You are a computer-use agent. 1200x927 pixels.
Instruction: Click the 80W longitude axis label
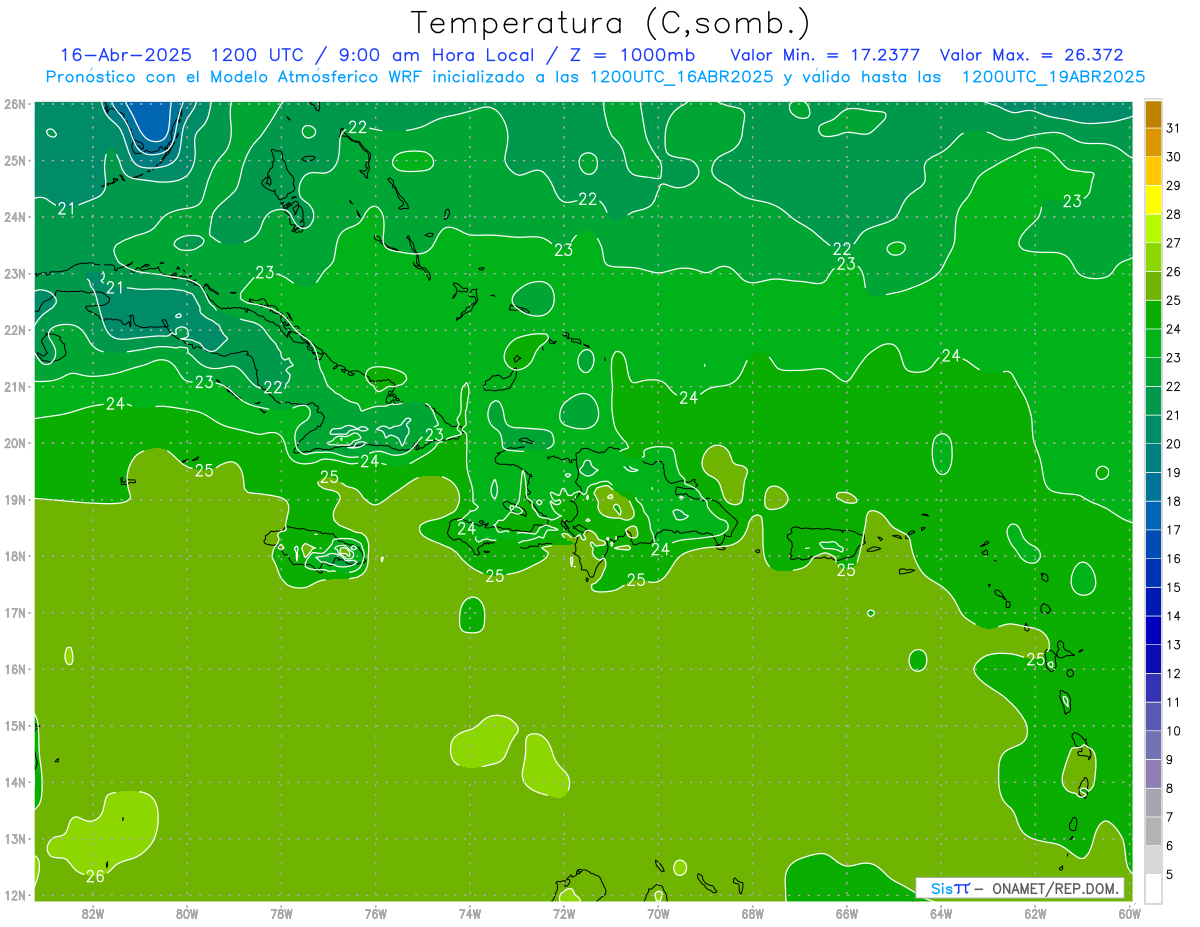point(187,913)
